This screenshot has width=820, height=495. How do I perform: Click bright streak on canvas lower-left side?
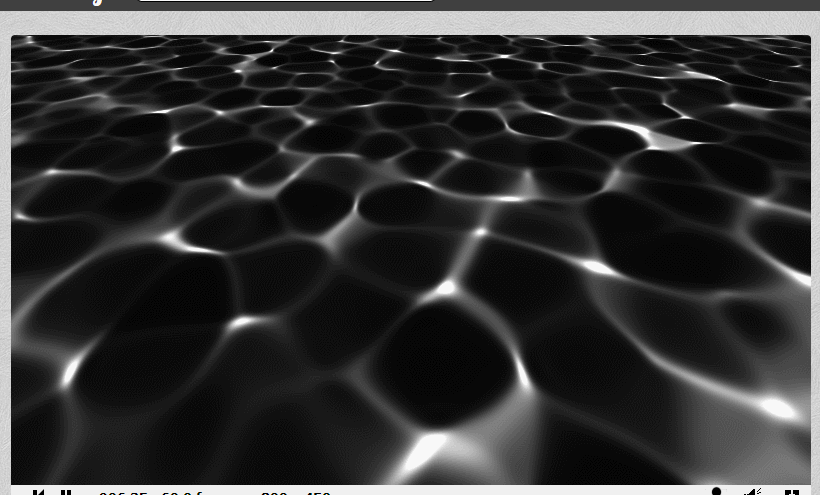point(71,373)
